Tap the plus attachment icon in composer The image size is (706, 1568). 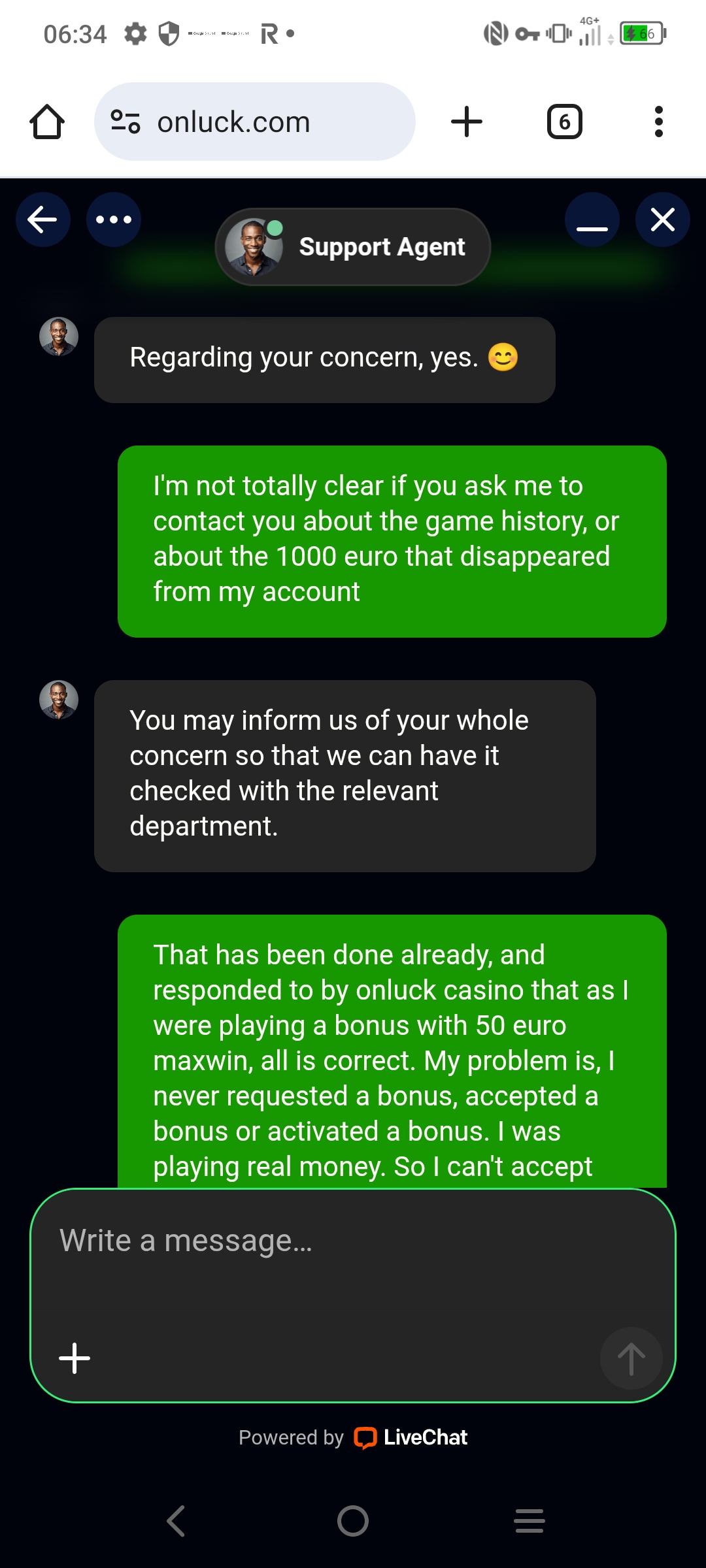click(x=75, y=1358)
